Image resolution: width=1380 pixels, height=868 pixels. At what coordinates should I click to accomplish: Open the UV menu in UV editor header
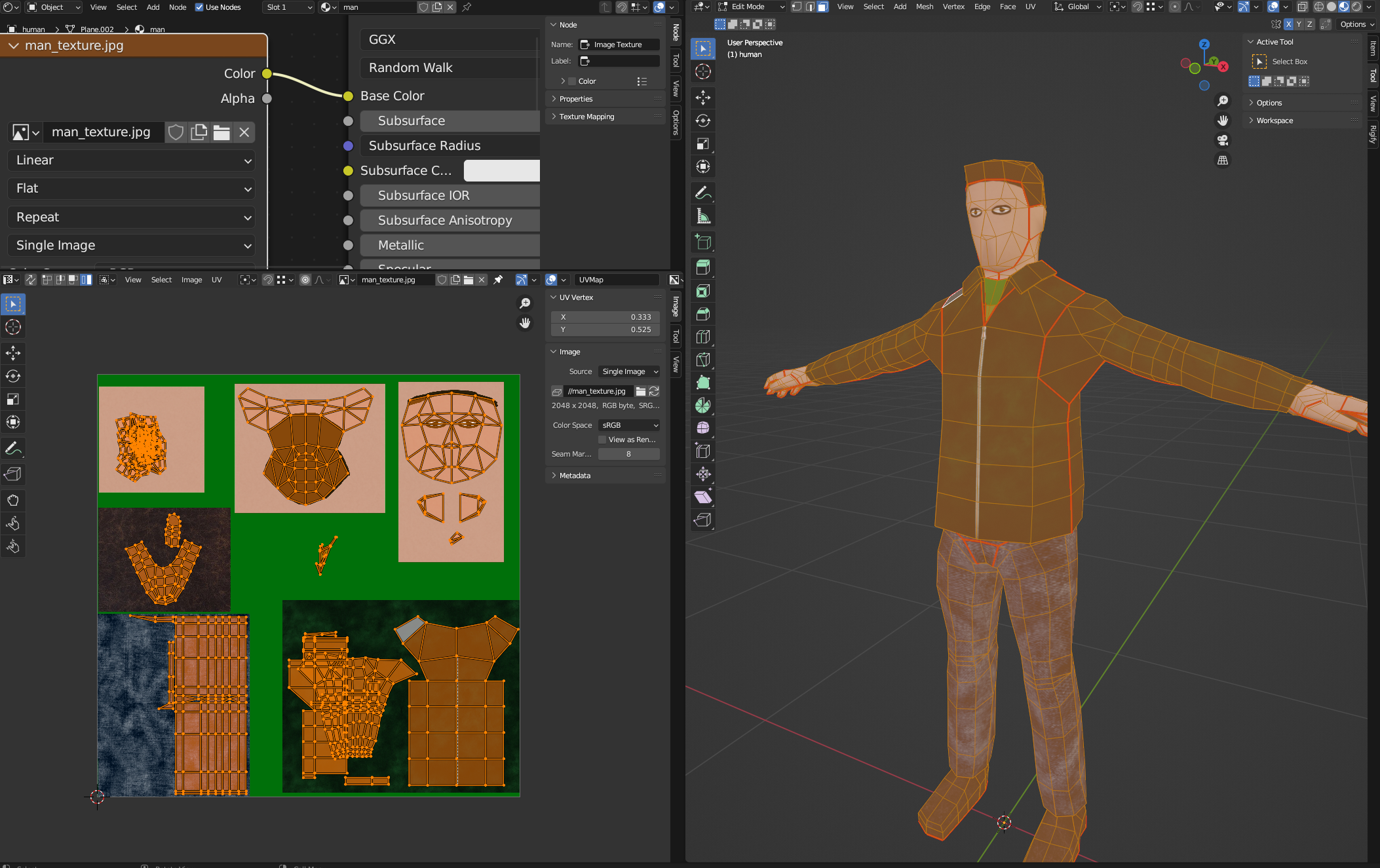[x=216, y=280]
